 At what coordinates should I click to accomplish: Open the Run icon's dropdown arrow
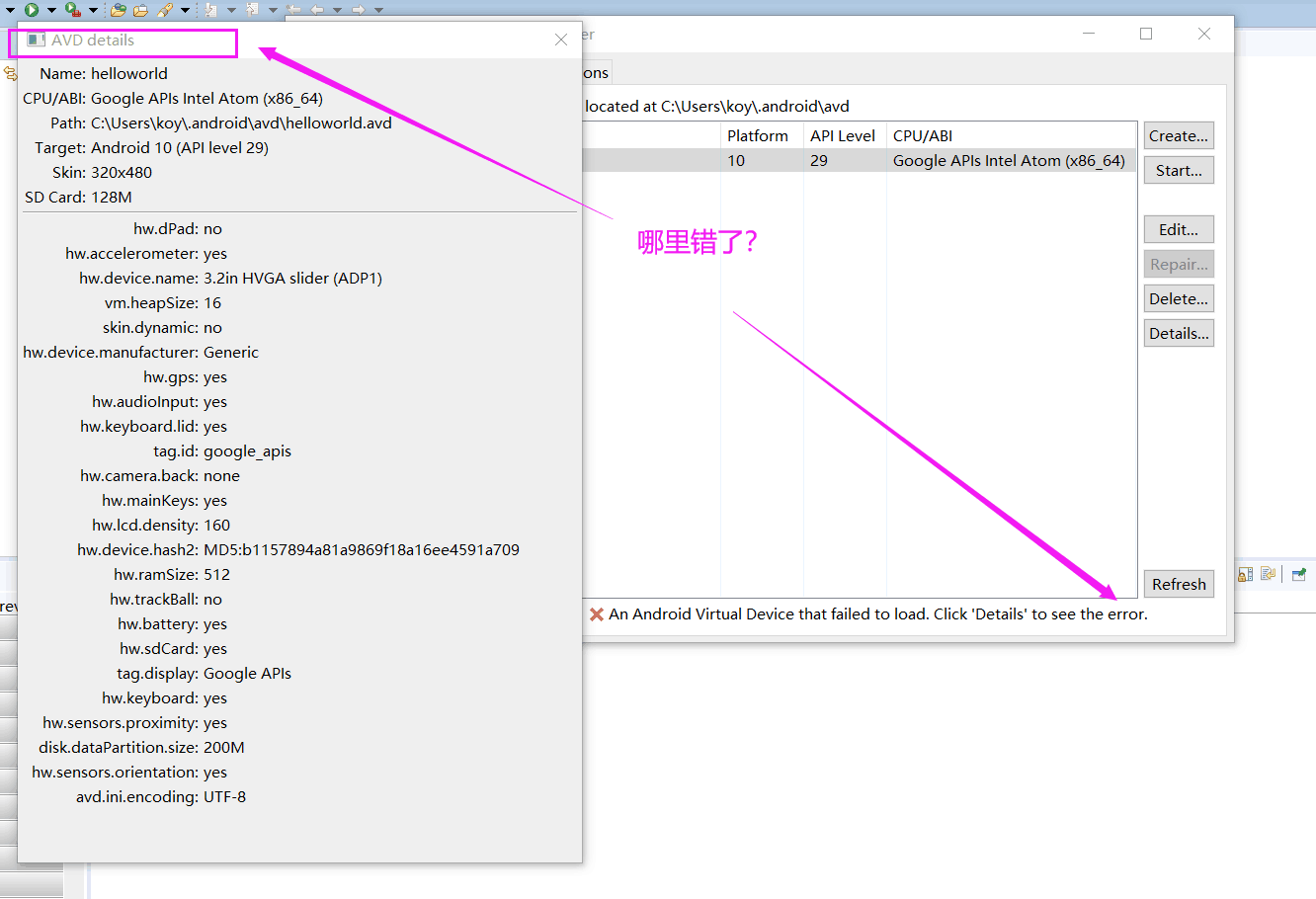[x=51, y=11]
